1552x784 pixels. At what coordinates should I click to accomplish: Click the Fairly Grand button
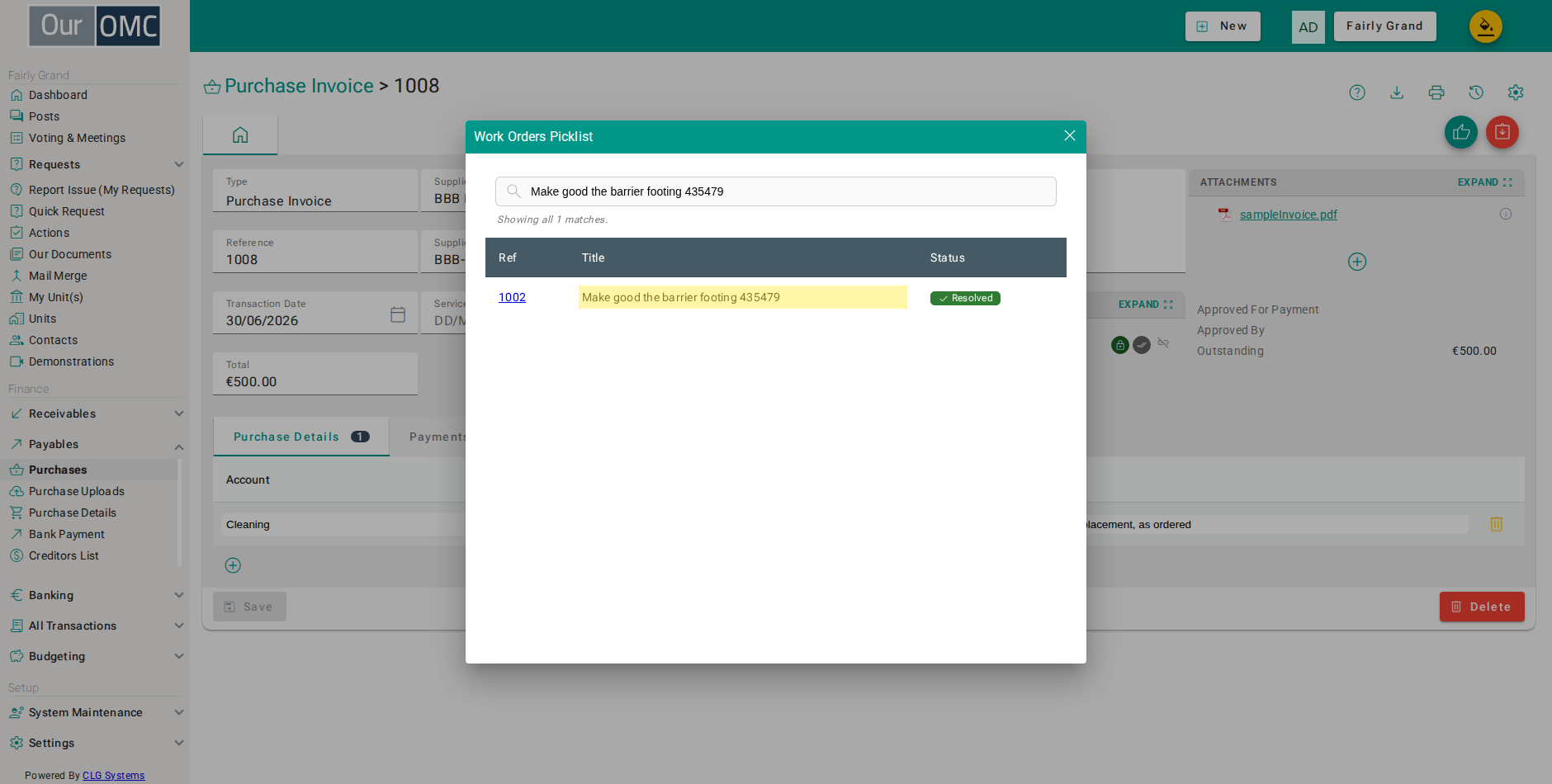(x=1384, y=26)
